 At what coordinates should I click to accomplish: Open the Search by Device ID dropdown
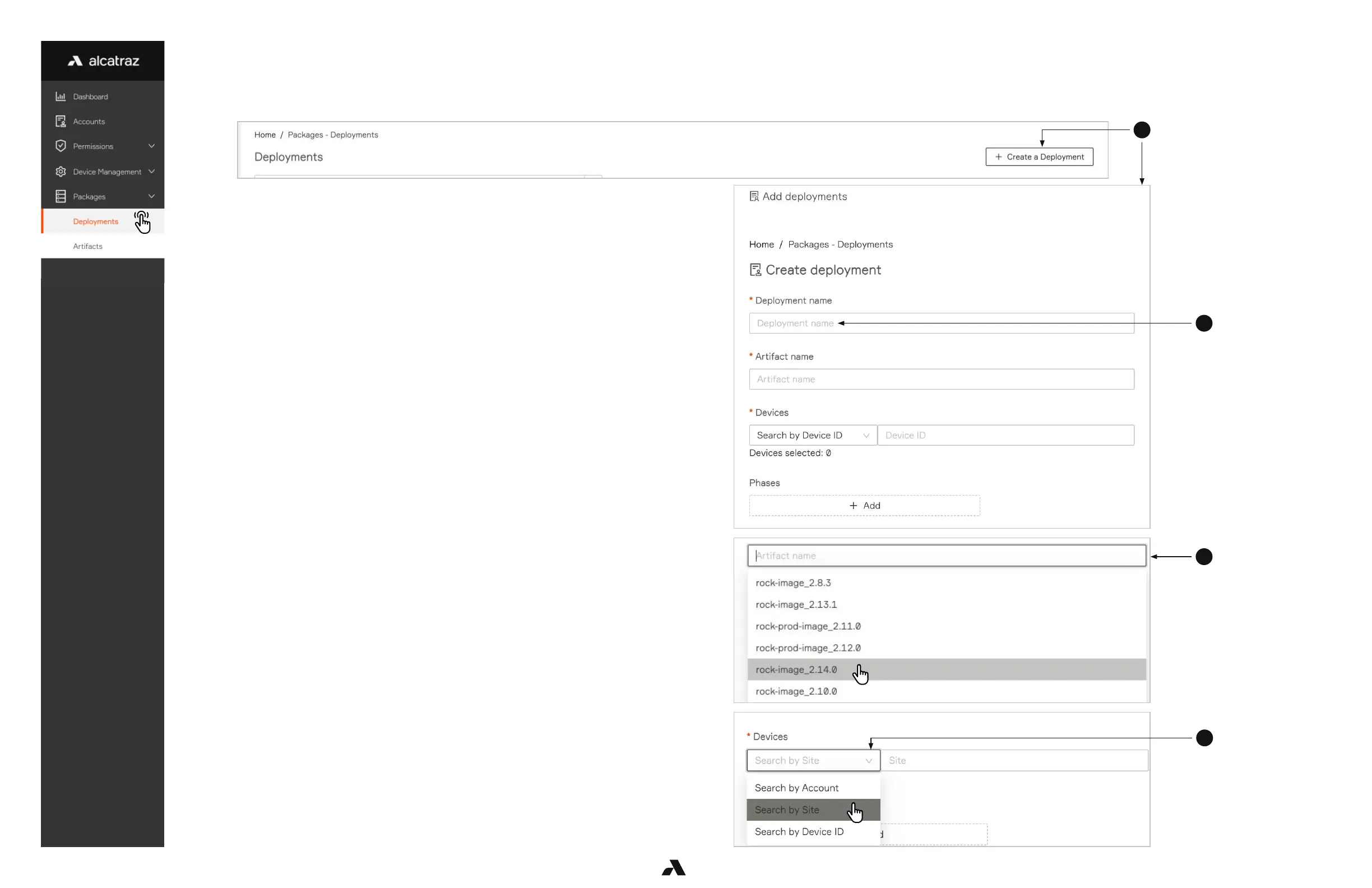tap(812, 436)
